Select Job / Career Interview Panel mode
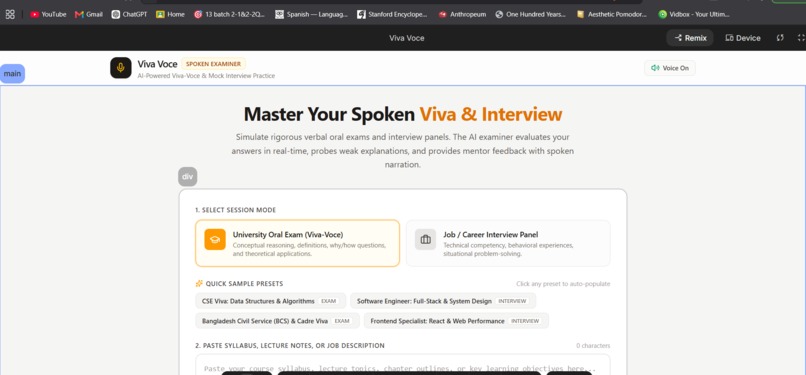806x375 pixels. tap(508, 243)
